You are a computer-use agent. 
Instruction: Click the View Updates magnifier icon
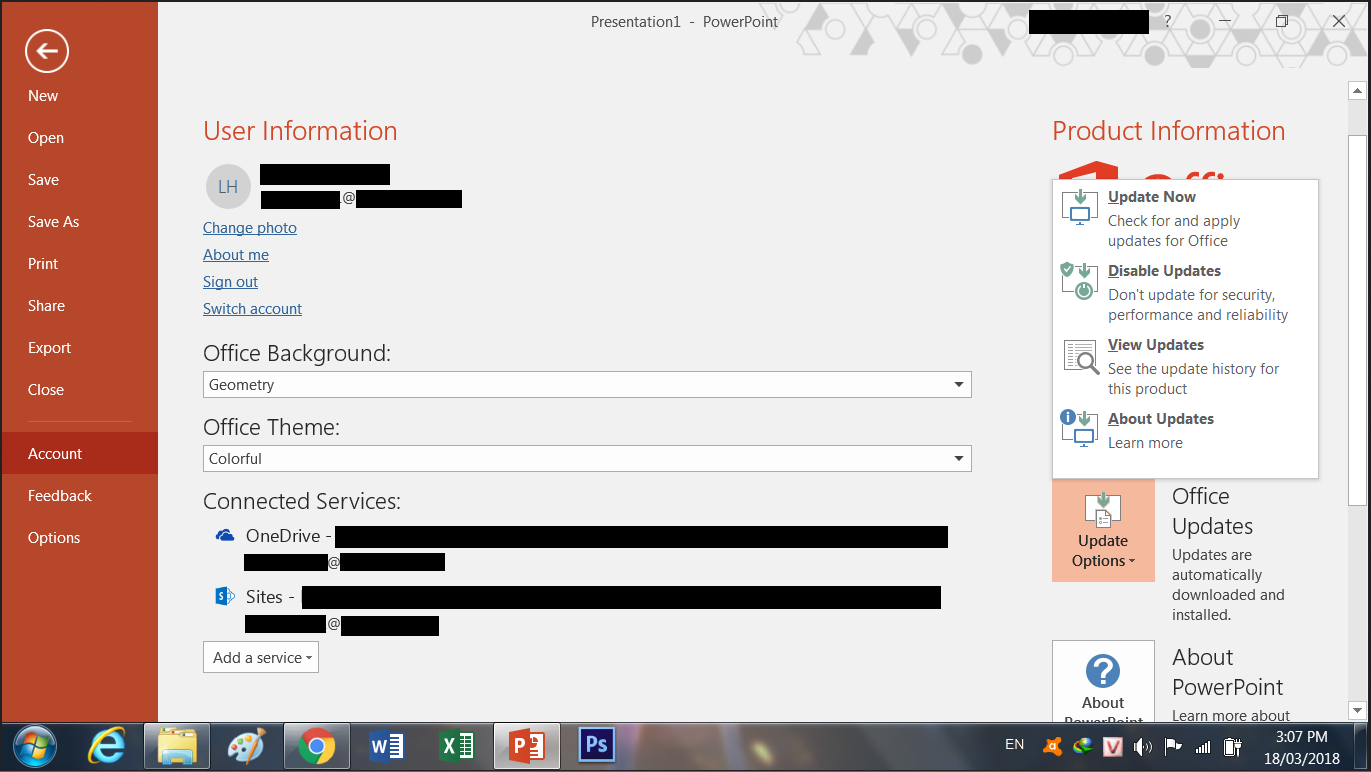point(1080,355)
